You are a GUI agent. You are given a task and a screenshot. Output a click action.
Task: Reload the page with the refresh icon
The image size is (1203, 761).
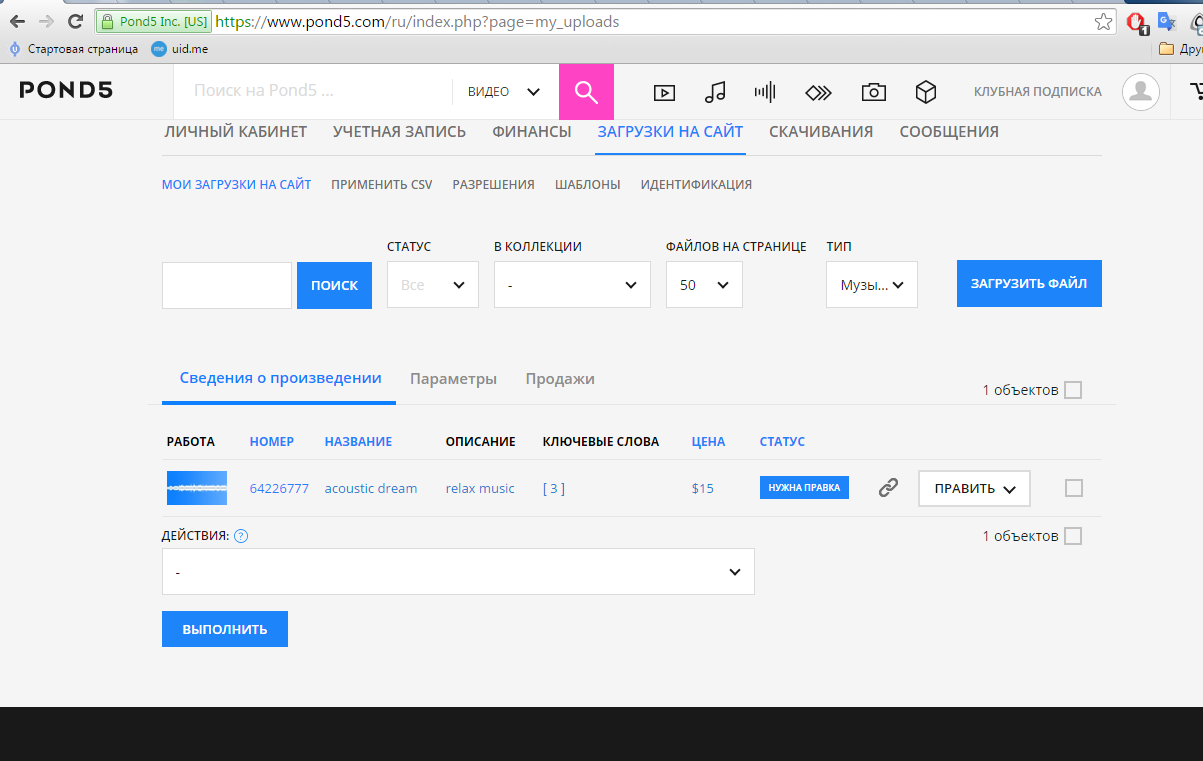coord(75,21)
